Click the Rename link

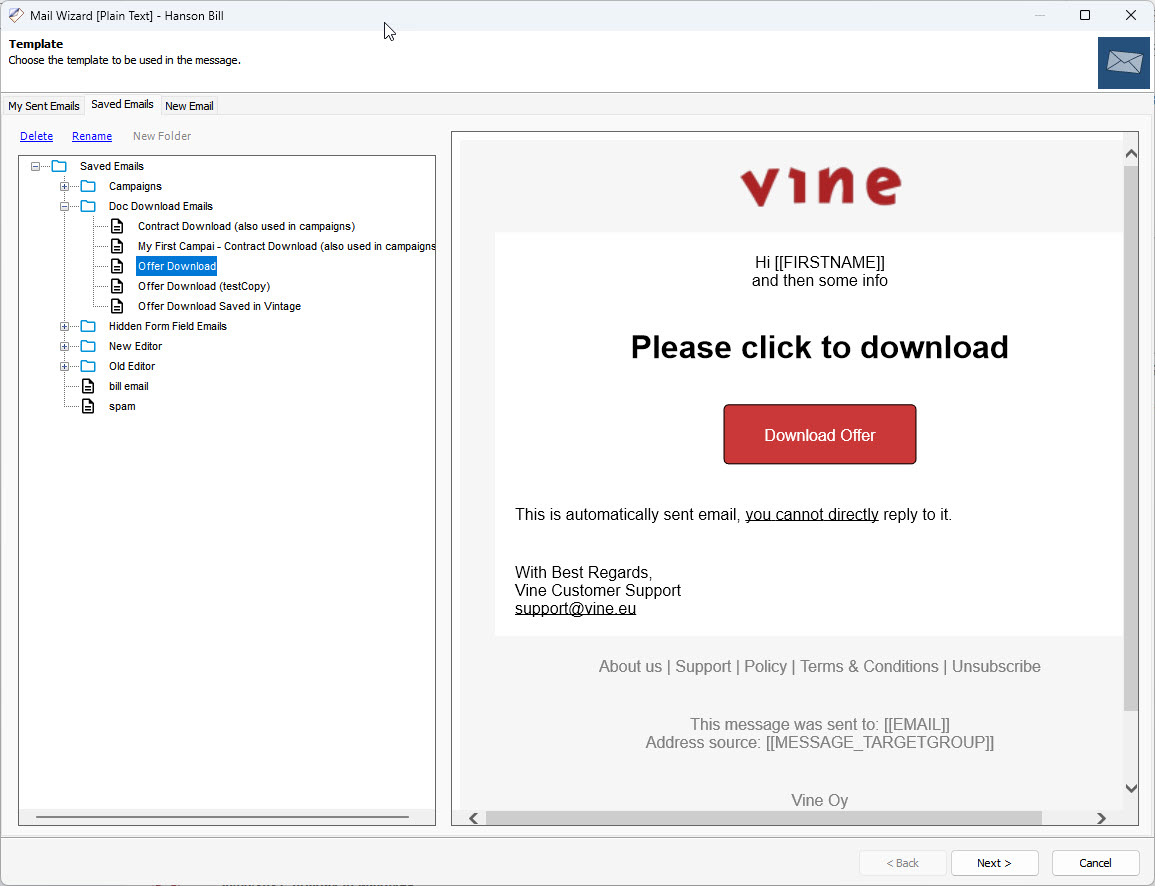pos(92,136)
